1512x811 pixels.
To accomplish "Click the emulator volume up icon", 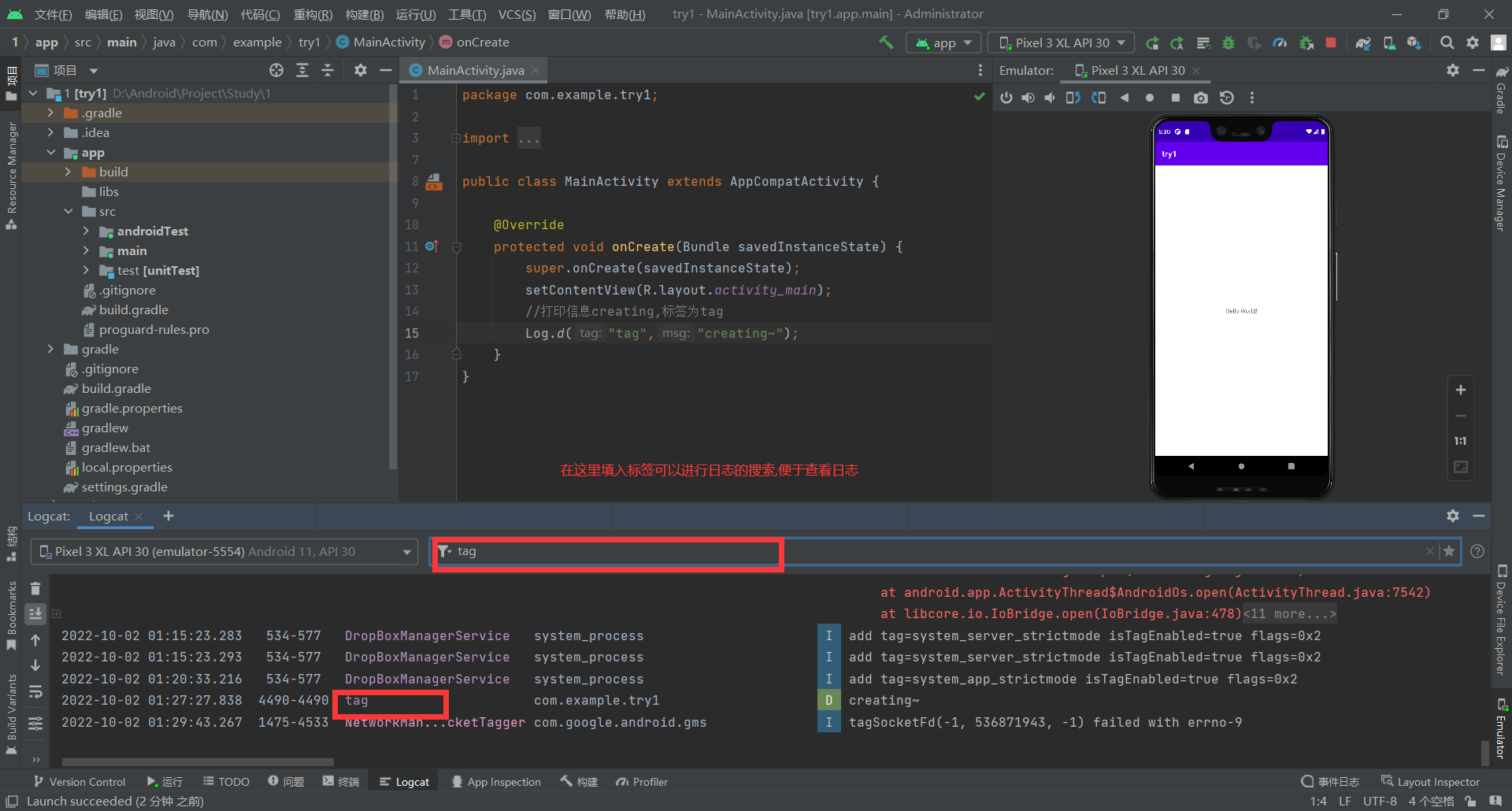I will 1028,98.
